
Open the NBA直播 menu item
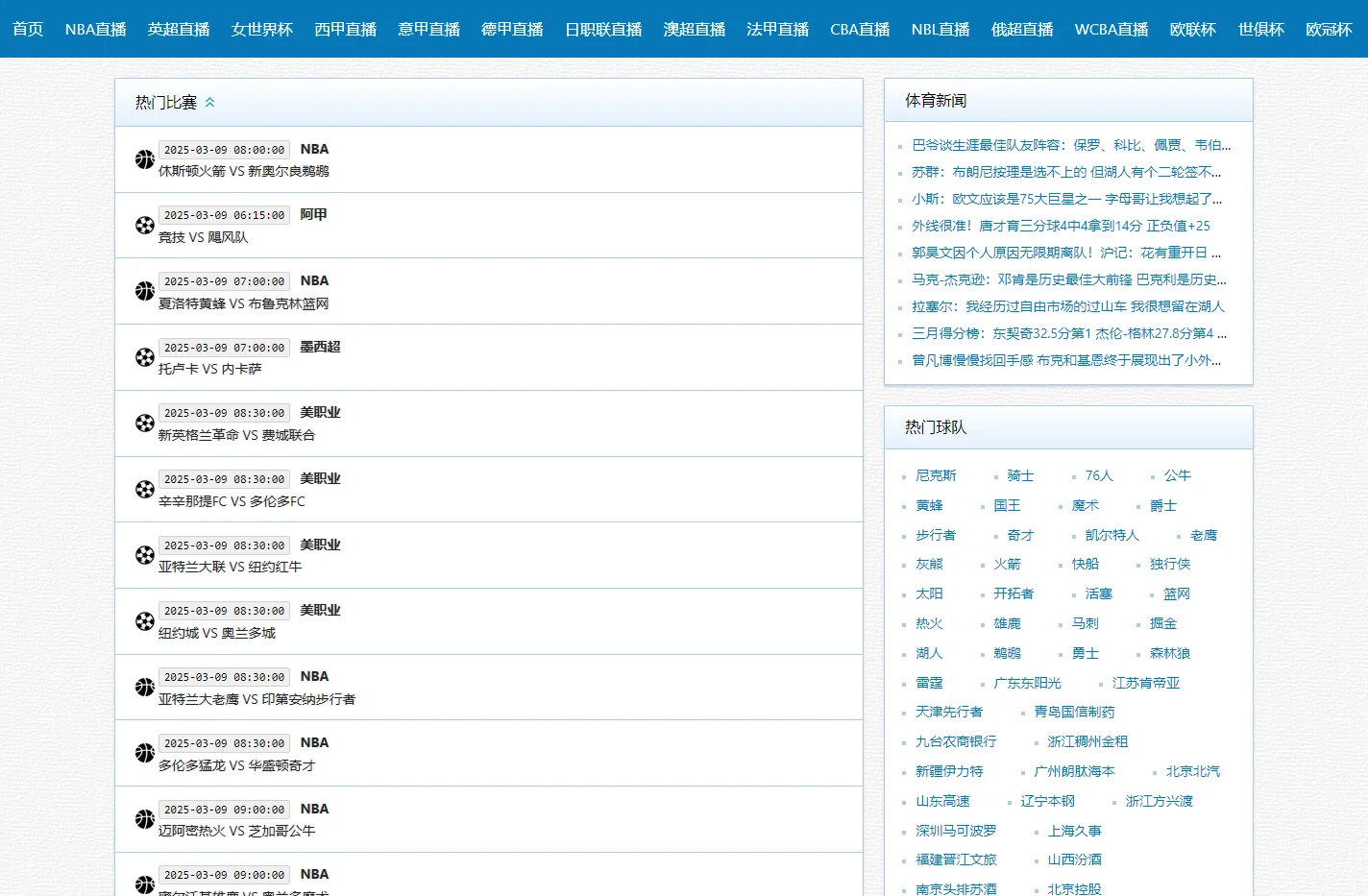click(96, 29)
